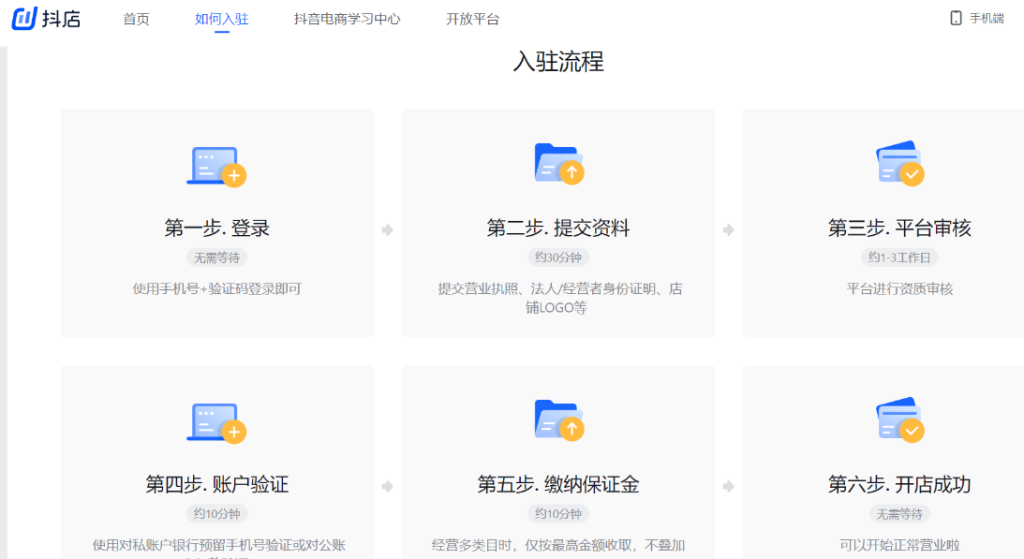Click the 约1-3工作日 time badge
Viewport: 1024px width, 559px height.
pos(899,258)
